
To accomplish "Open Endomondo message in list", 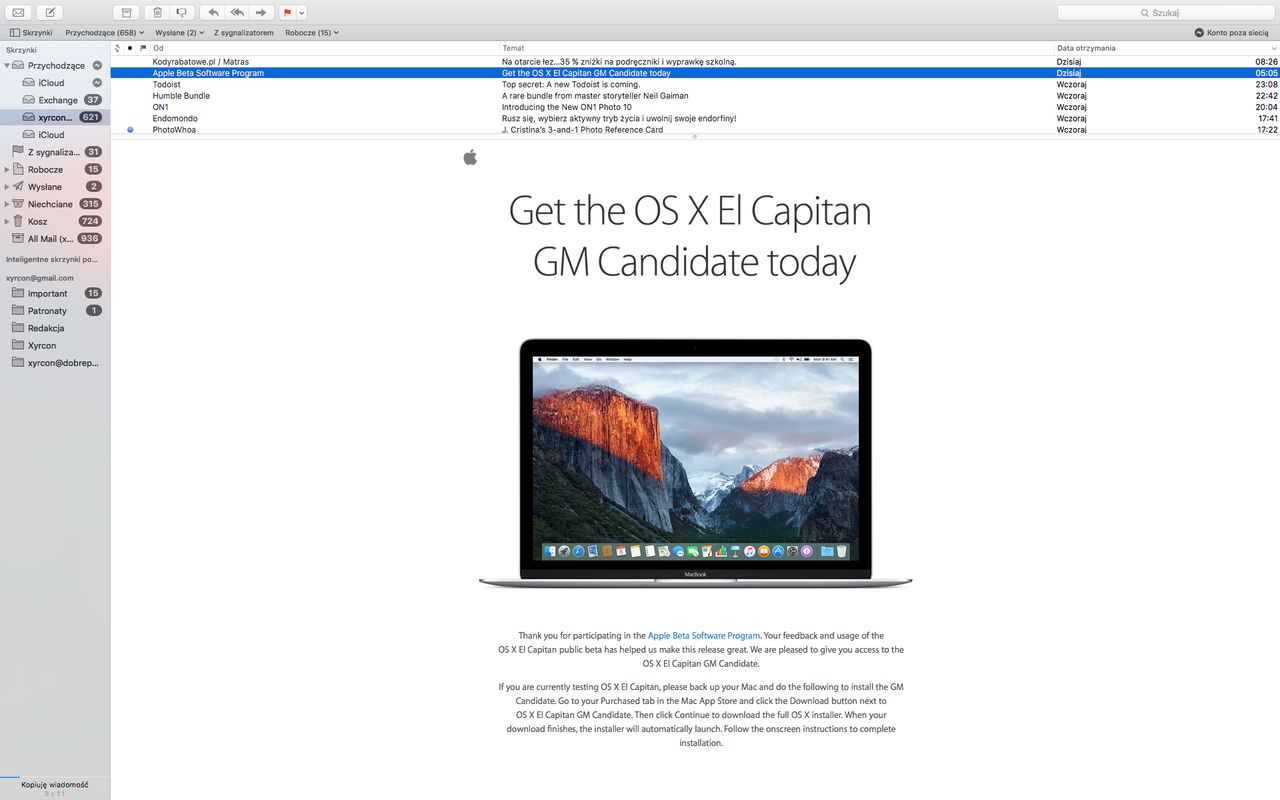I will tap(695, 118).
